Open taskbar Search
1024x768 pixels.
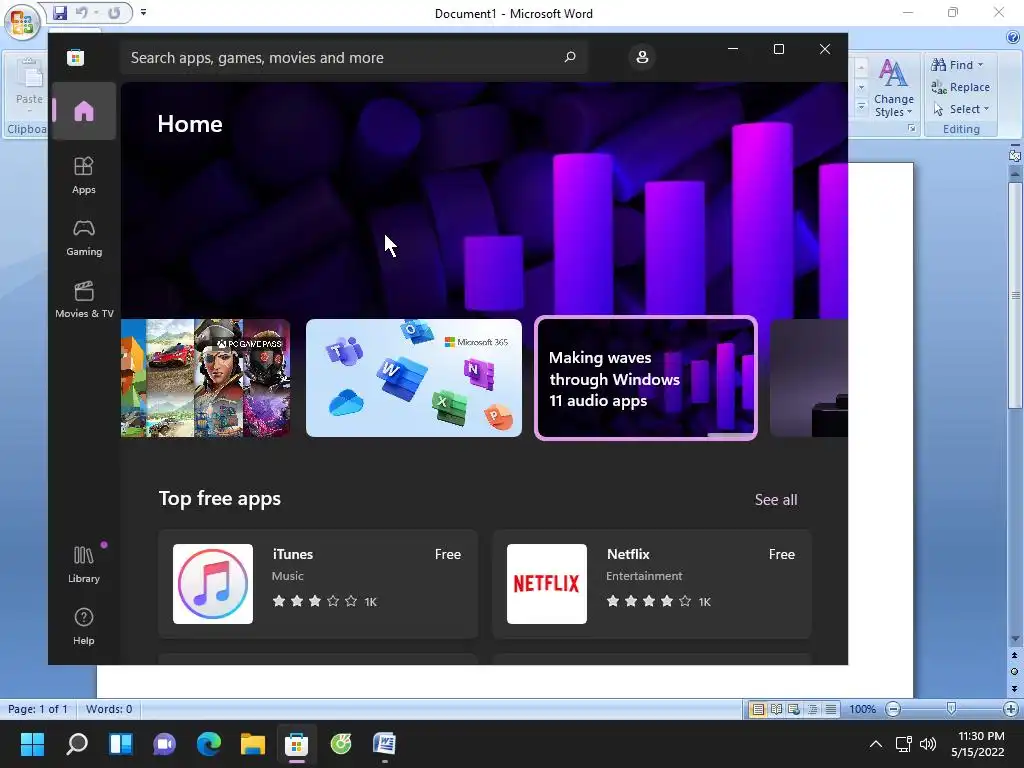[76, 744]
